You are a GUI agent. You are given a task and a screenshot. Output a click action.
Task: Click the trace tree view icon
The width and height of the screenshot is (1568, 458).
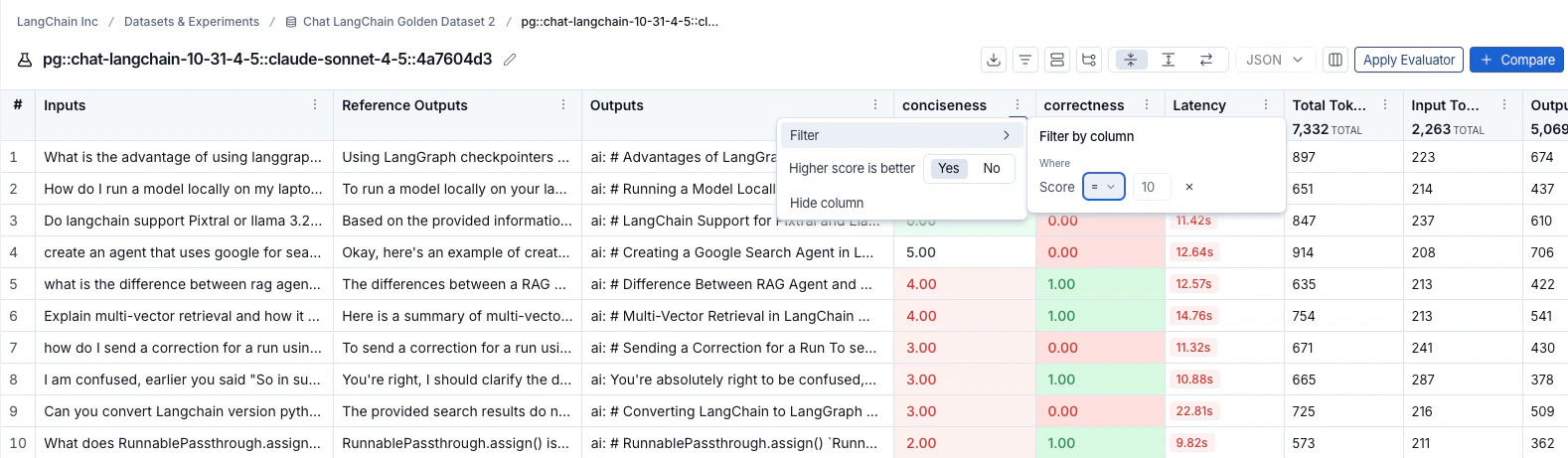[x=1088, y=60]
